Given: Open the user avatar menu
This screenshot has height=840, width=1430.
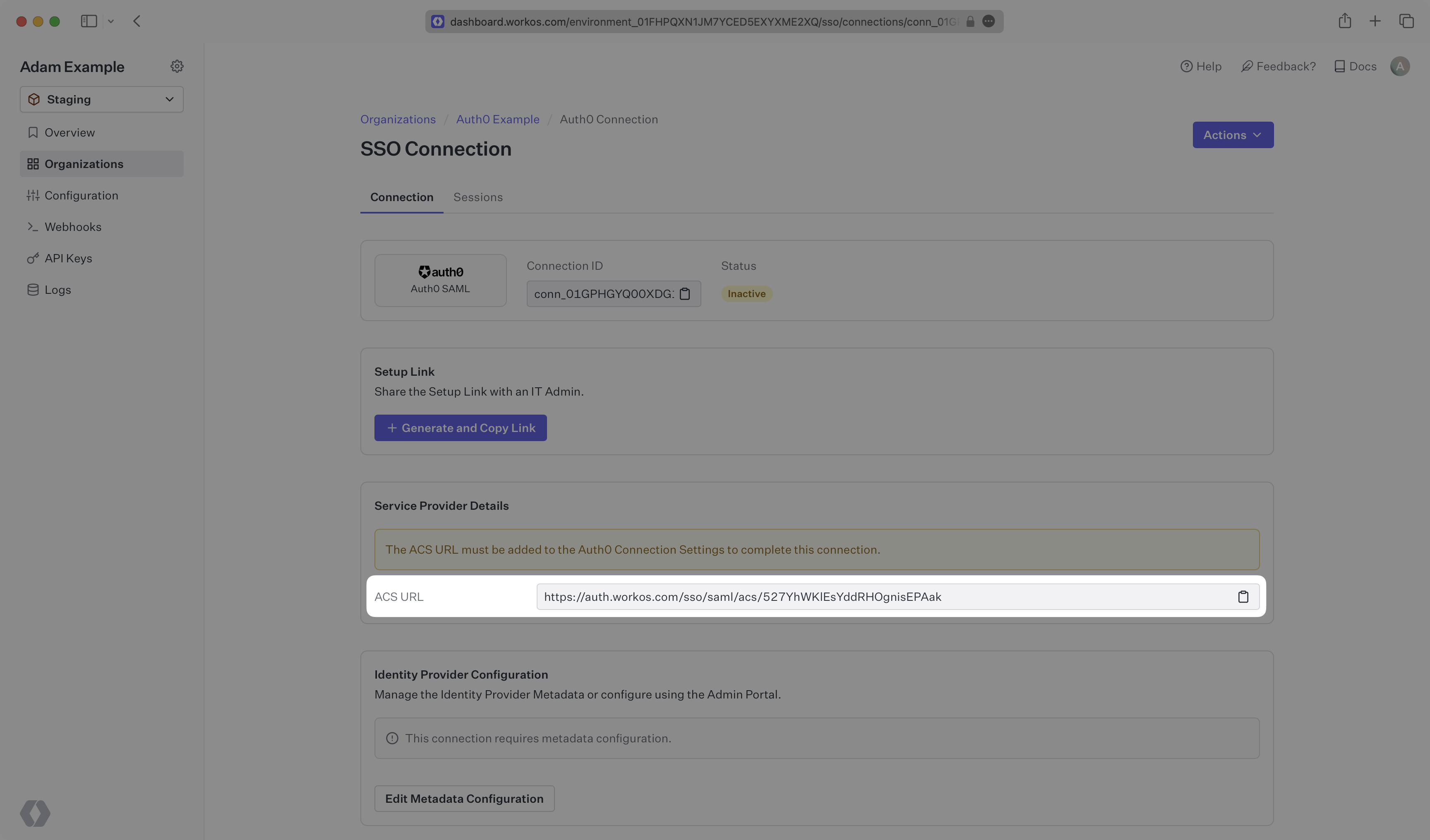Looking at the screenshot, I should coord(1399,66).
